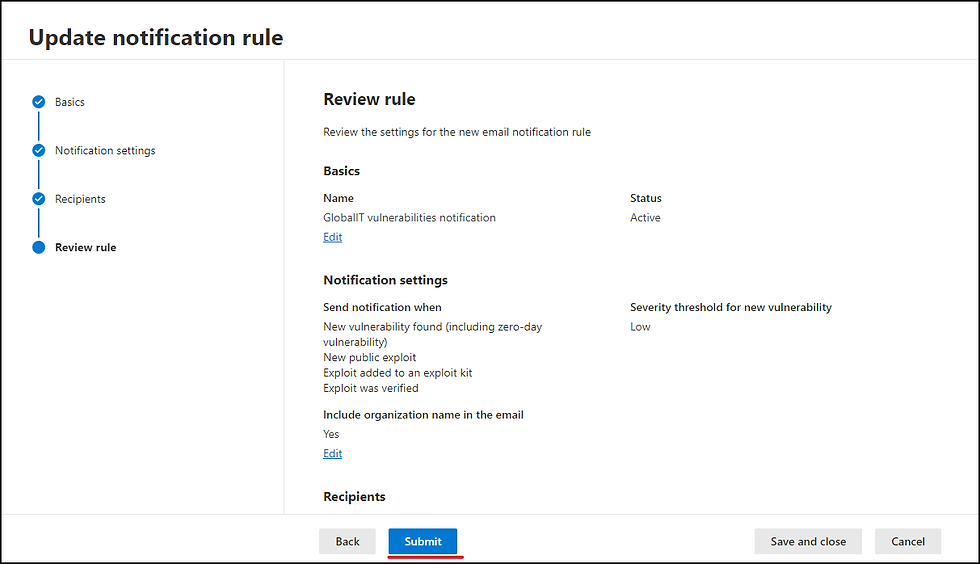Click the bold 'Basics' section heading
Image resolution: width=980 pixels, height=564 pixels.
[341, 171]
